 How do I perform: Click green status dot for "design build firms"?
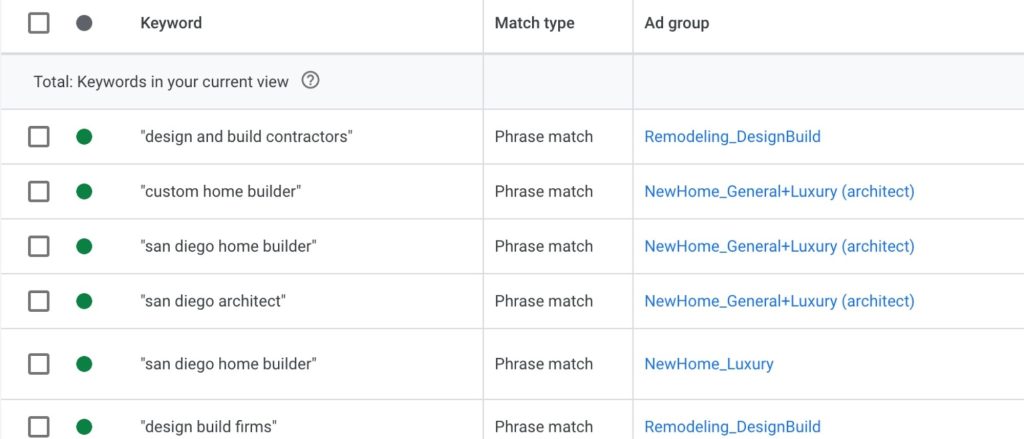[x=84, y=427]
